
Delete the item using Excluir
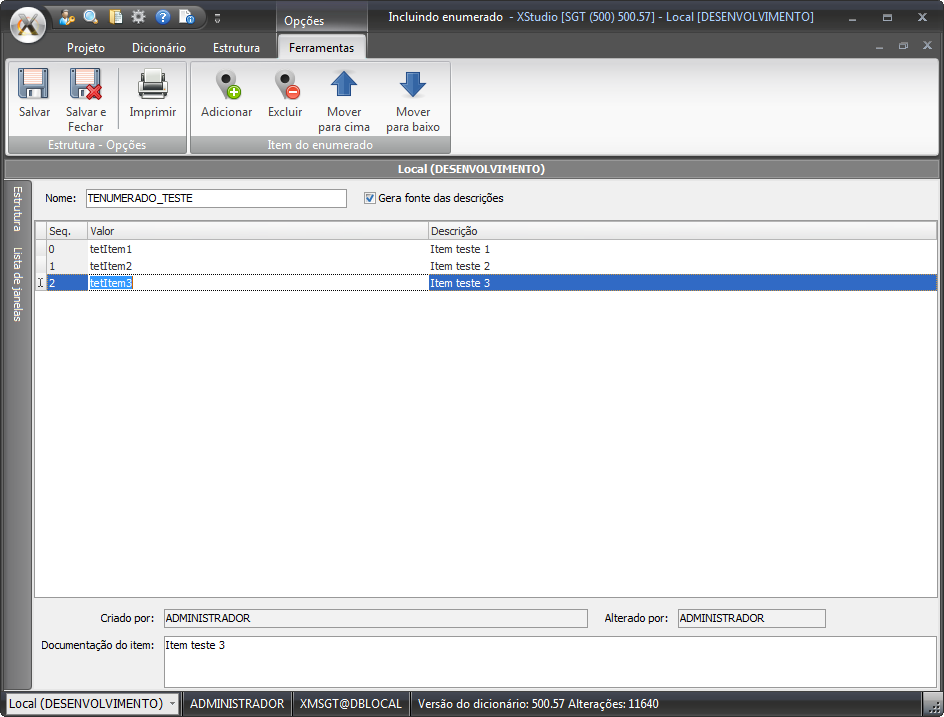click(285, 93)
